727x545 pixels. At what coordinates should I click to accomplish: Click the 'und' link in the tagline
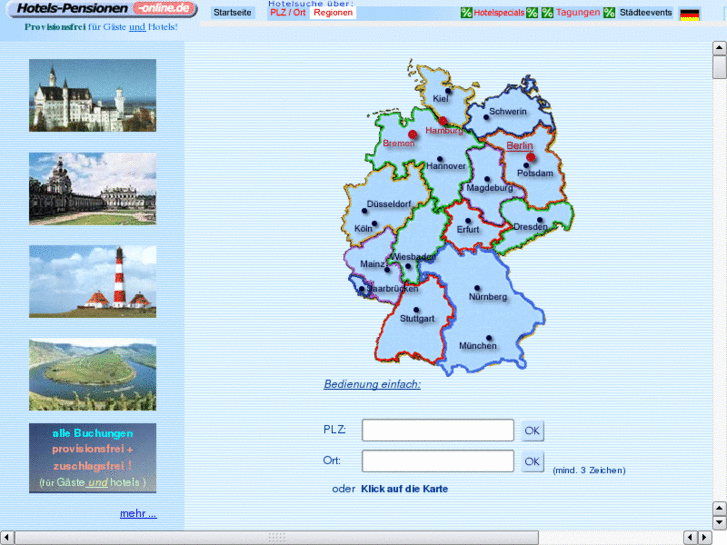[x=137, y=27]
